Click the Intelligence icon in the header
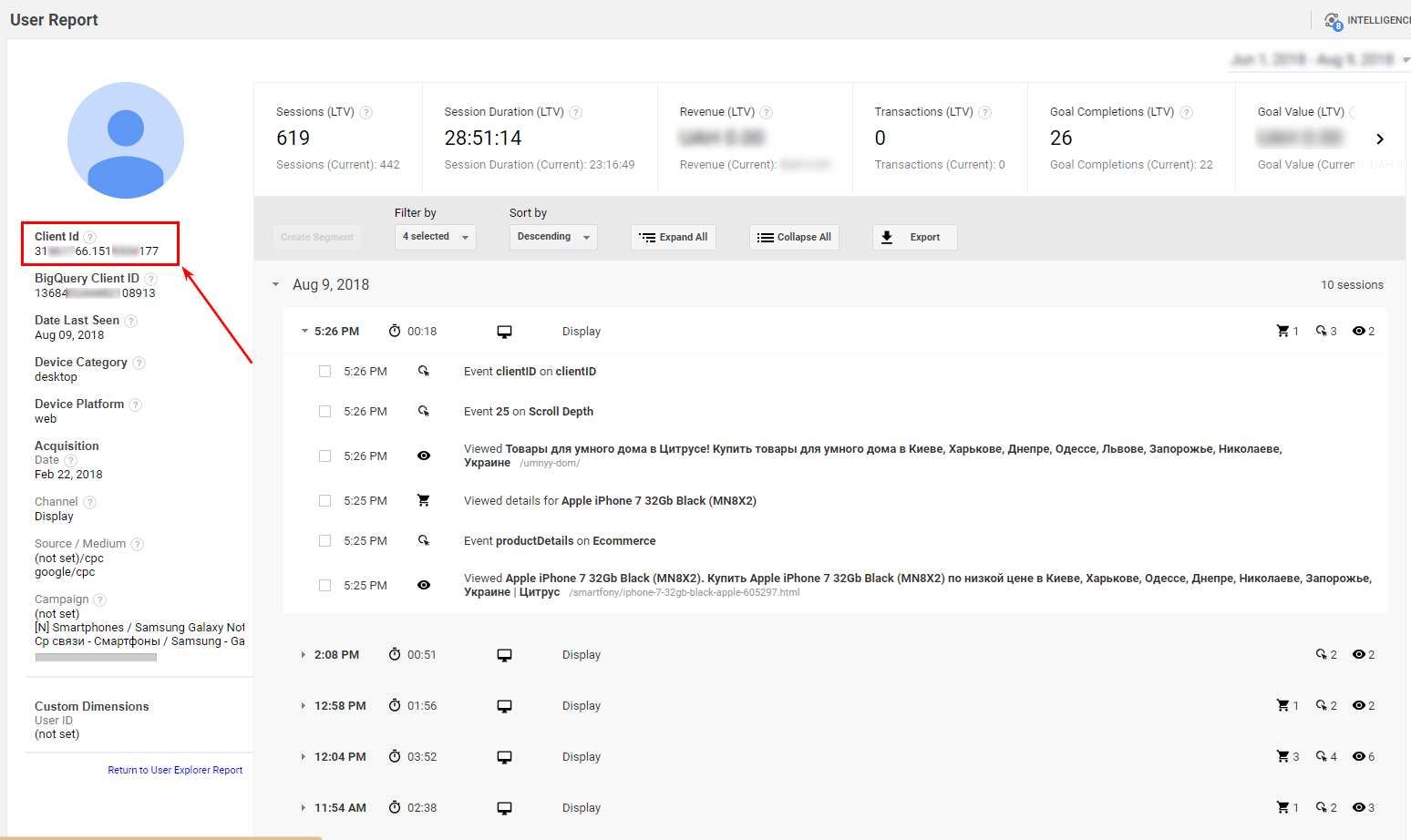1411x840 pixels. [1334, 20]
